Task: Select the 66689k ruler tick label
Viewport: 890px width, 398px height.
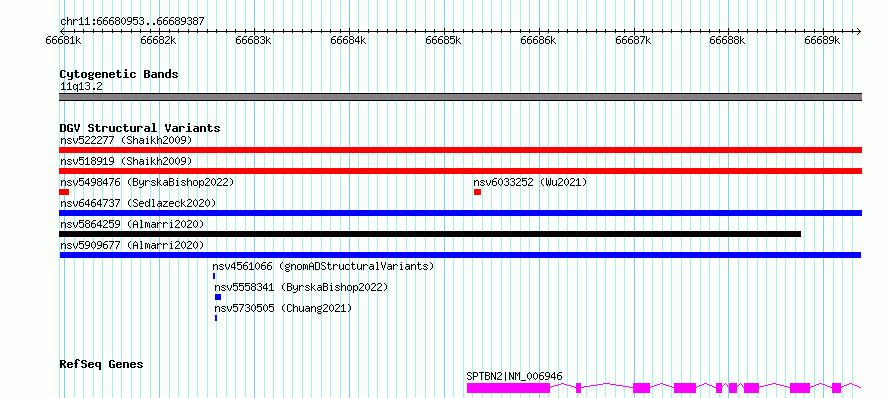Action: 823,41
